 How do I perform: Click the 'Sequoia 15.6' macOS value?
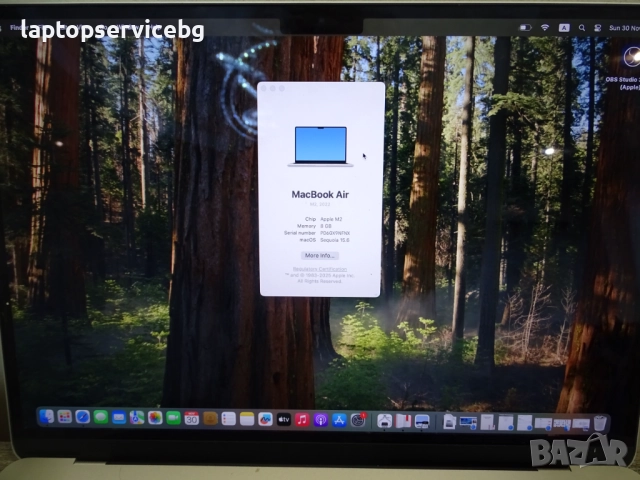[x=335, y=240]
